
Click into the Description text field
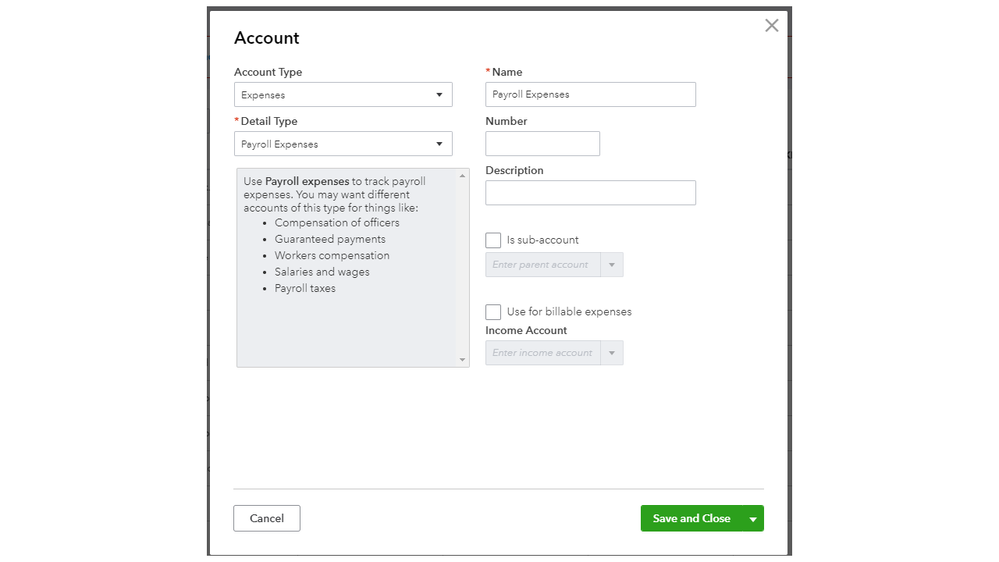[590, 193]
